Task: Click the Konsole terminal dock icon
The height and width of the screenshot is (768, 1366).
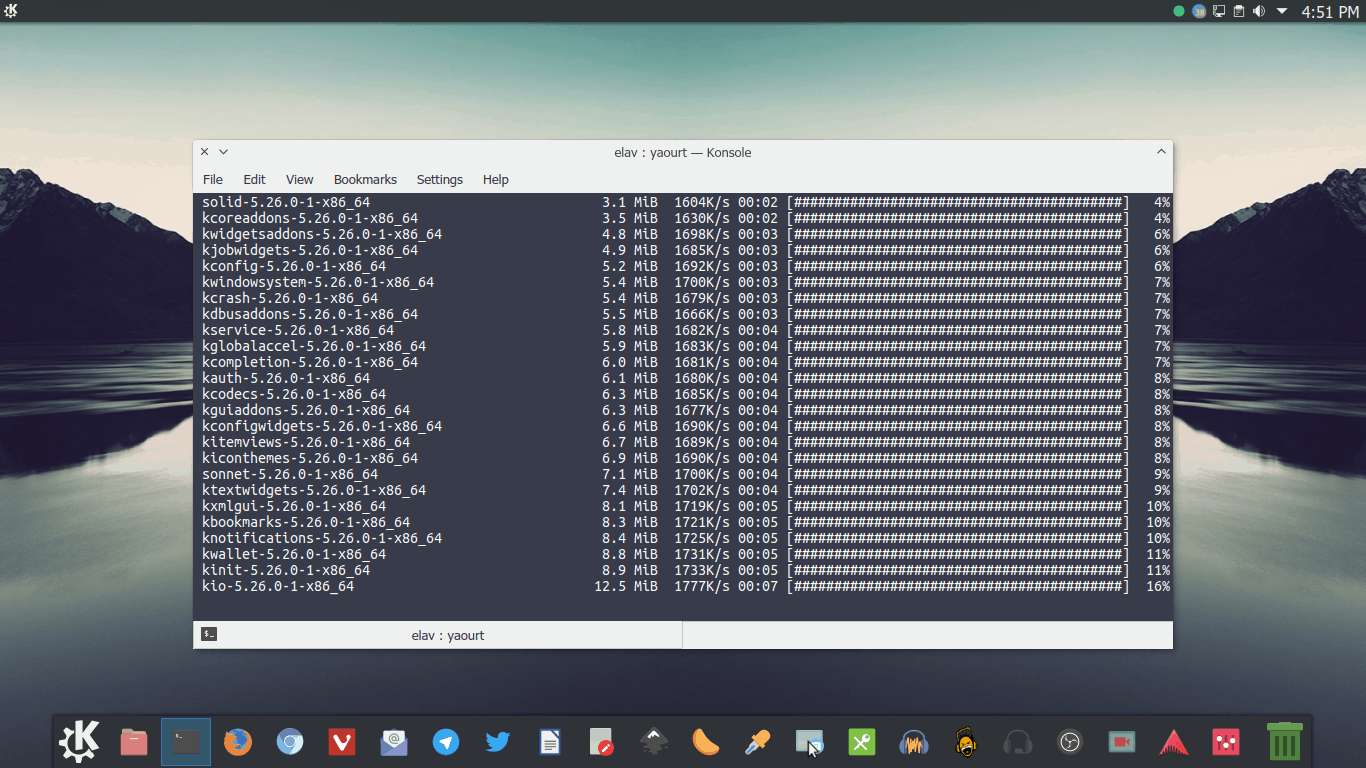Action: point(185,742)
